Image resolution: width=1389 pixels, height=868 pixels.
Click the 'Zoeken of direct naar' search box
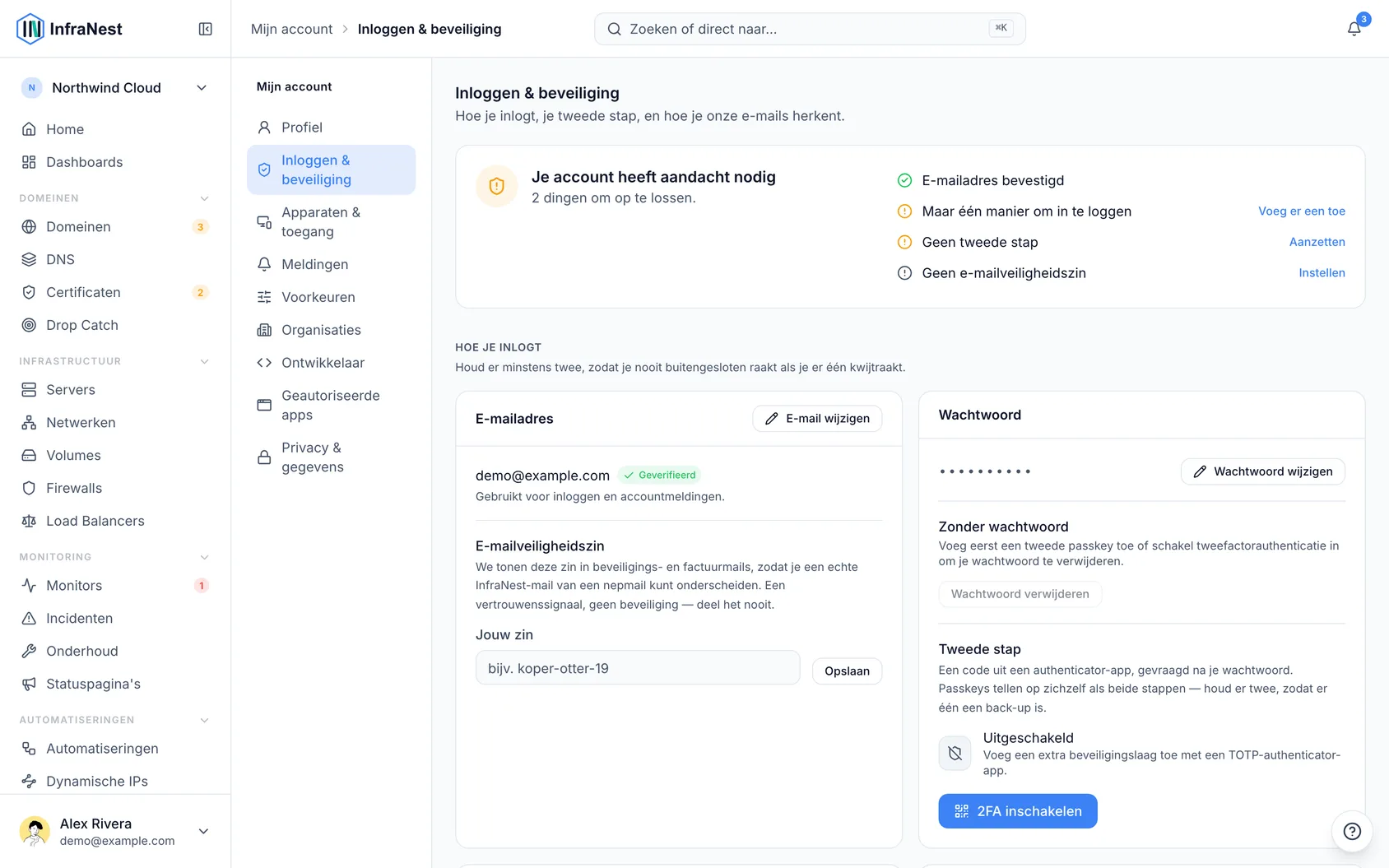(x=810, y=29)
